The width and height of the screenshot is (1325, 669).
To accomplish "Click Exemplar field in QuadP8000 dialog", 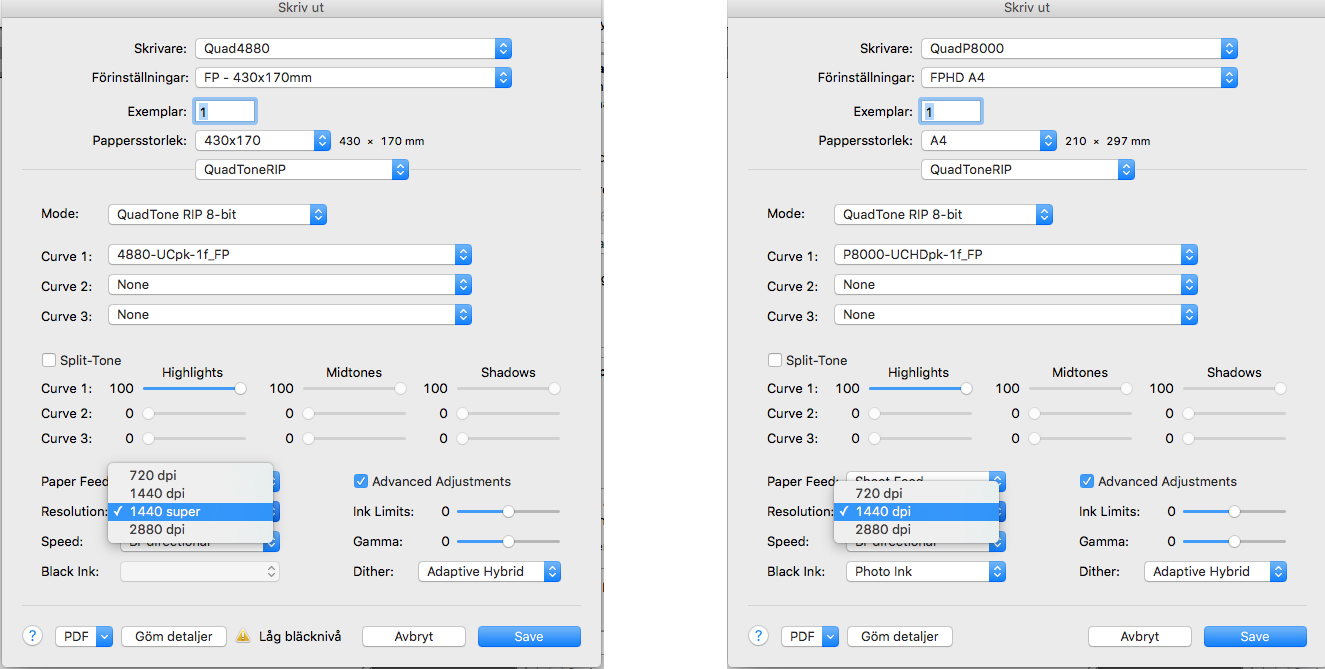I will tap(951, 112).
